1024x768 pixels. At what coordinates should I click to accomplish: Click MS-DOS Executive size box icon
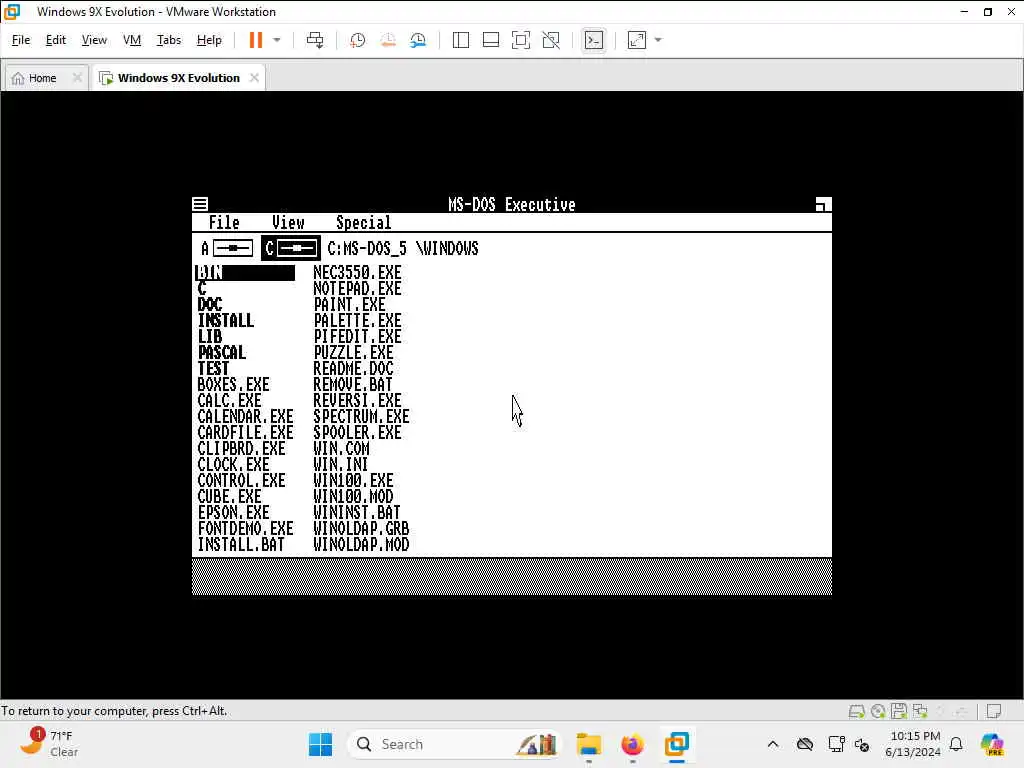[x=824, y=204]
